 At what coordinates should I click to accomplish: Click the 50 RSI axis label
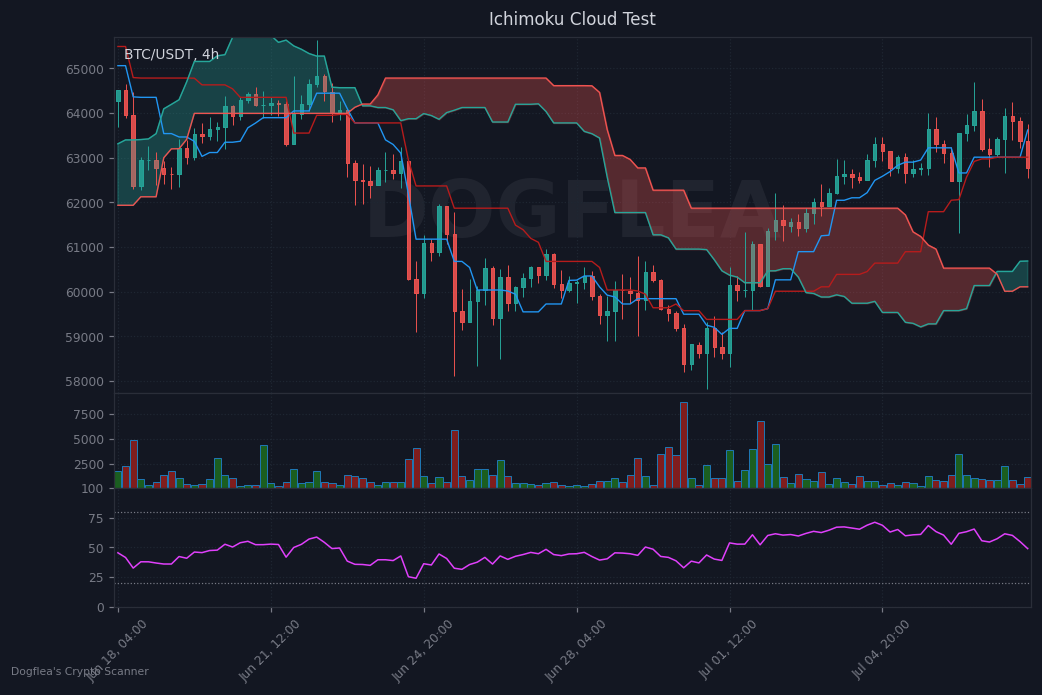click(96, 549)
